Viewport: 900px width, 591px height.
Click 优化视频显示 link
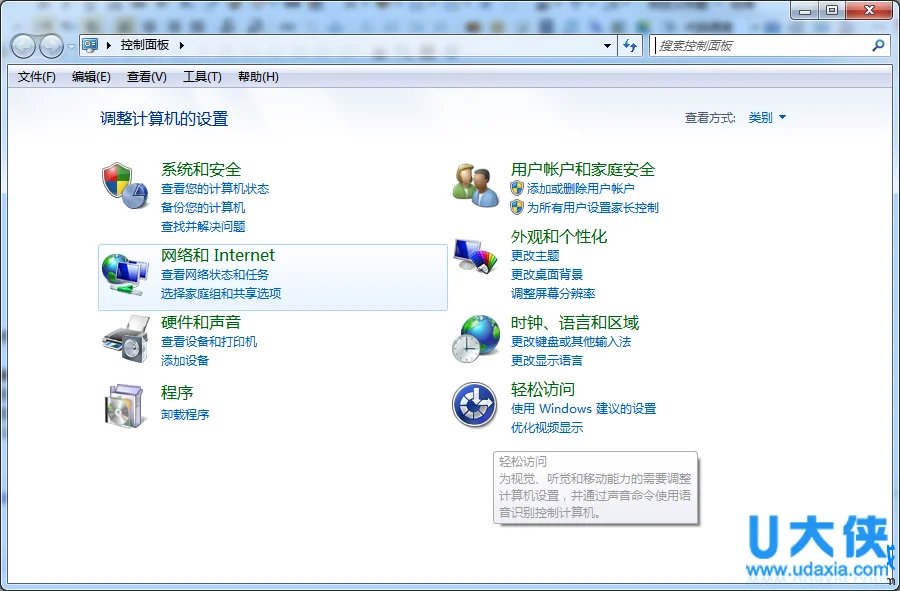[547, 427]
